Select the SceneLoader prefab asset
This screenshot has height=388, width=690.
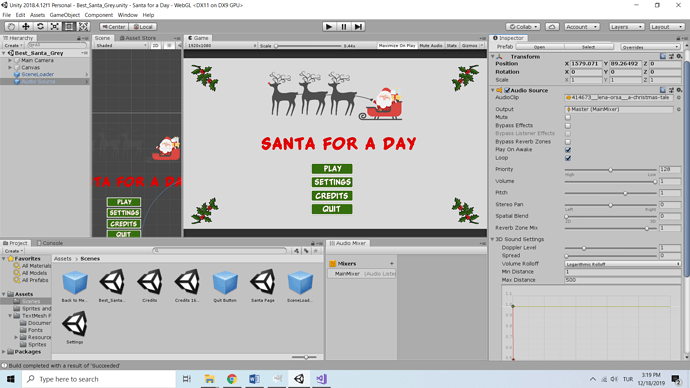pos(300,286)
